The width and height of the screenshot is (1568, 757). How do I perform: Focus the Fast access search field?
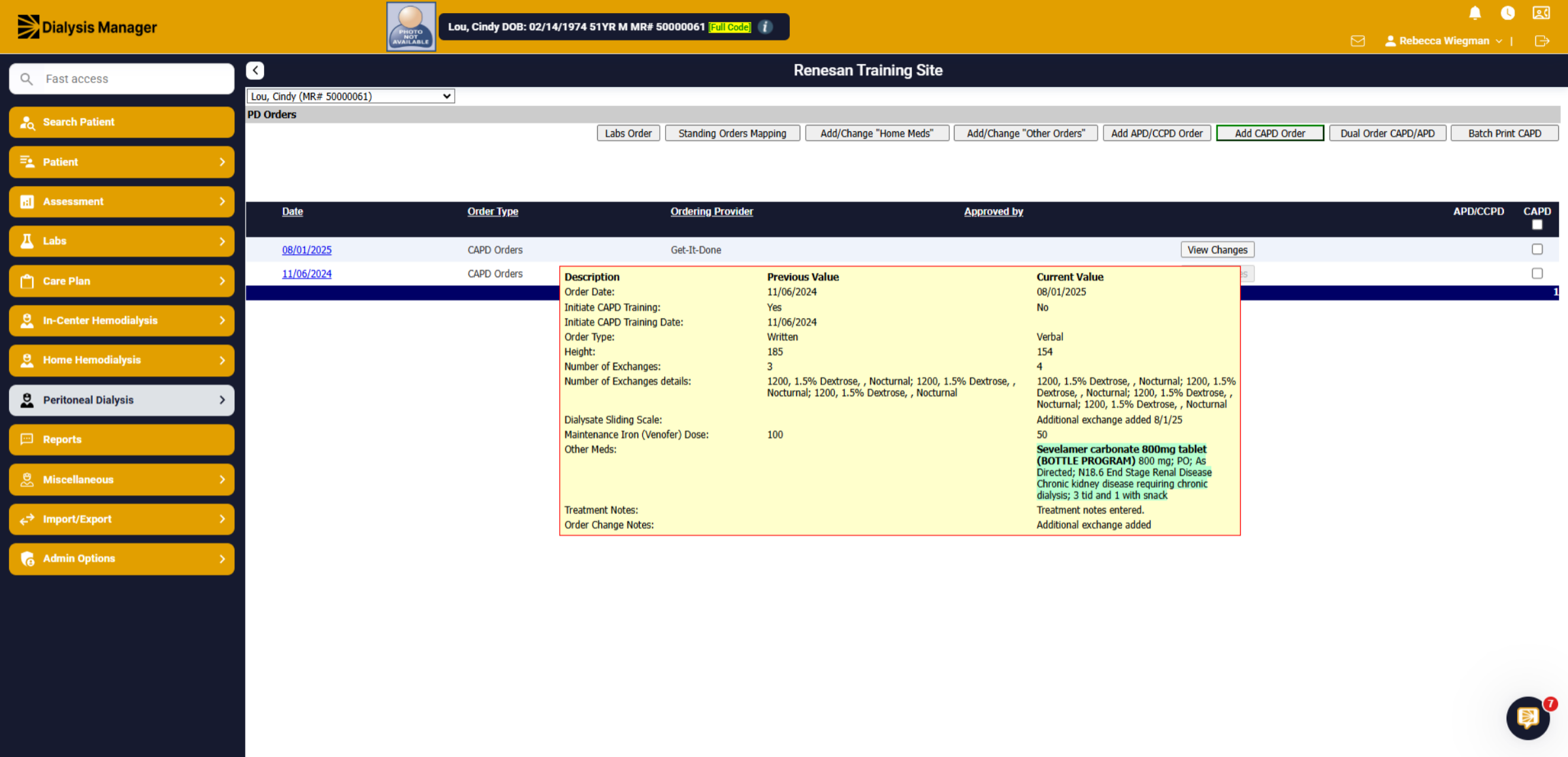pos(122,78)
